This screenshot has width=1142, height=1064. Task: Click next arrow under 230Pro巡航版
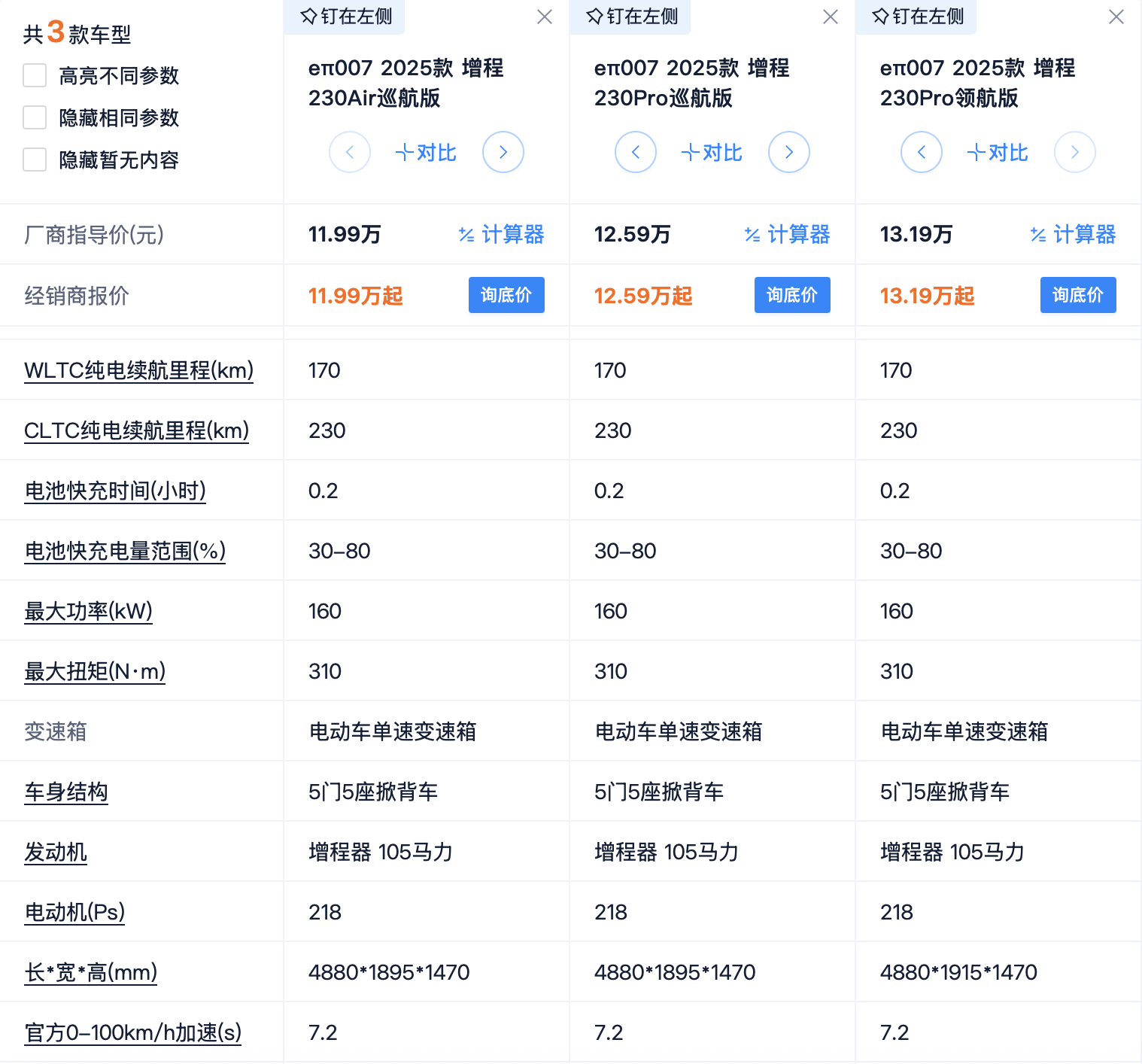789,152
